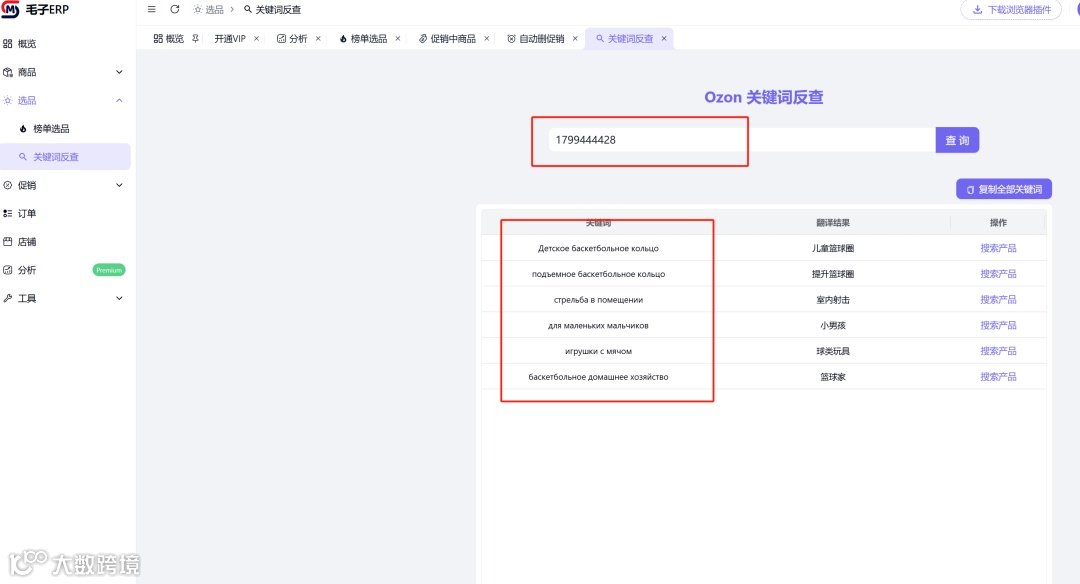
Task: Open the 概览 tab
Action: click(169, 39)
